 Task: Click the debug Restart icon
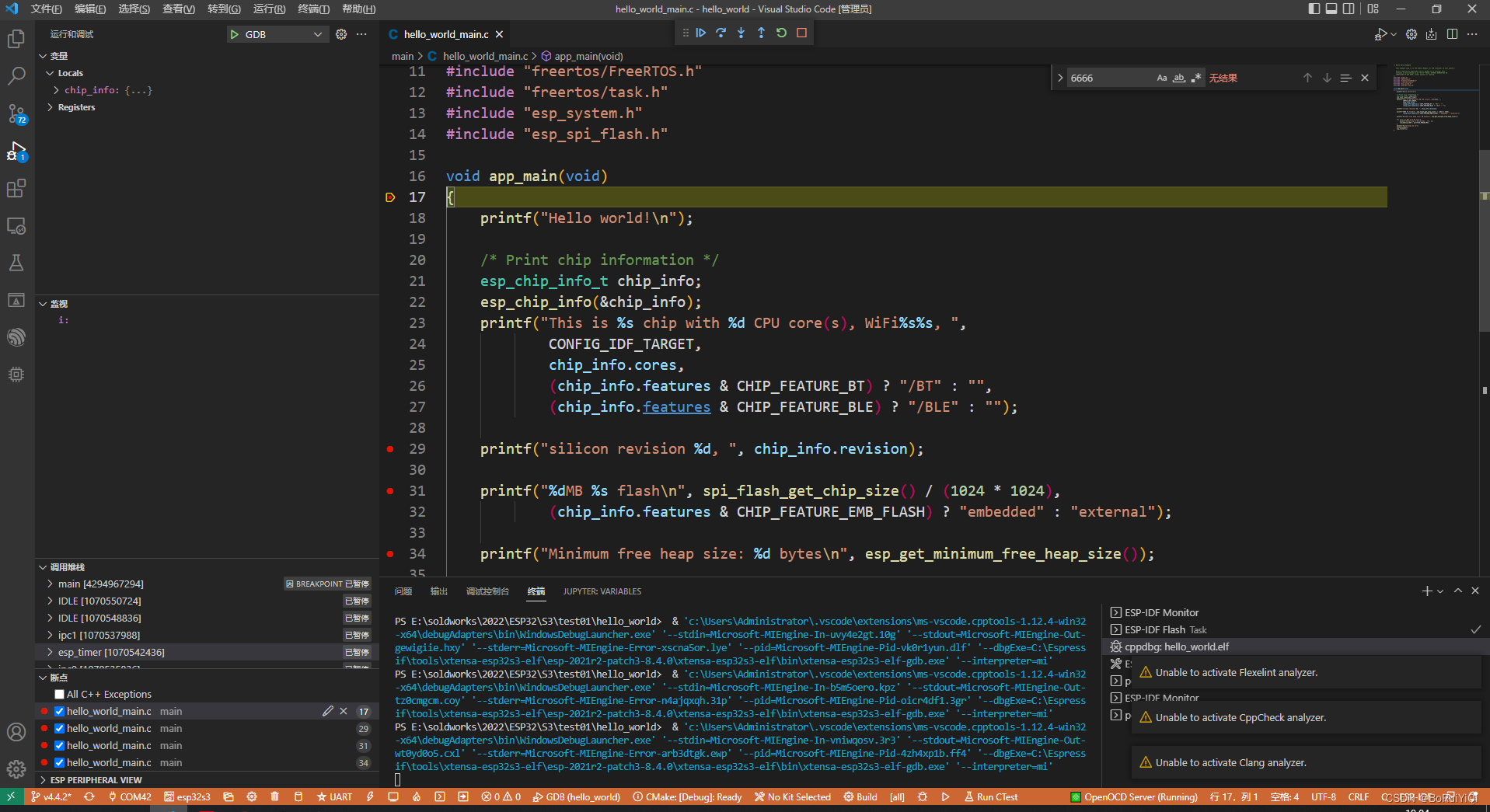pyautogui.click(x=781, y=33)
